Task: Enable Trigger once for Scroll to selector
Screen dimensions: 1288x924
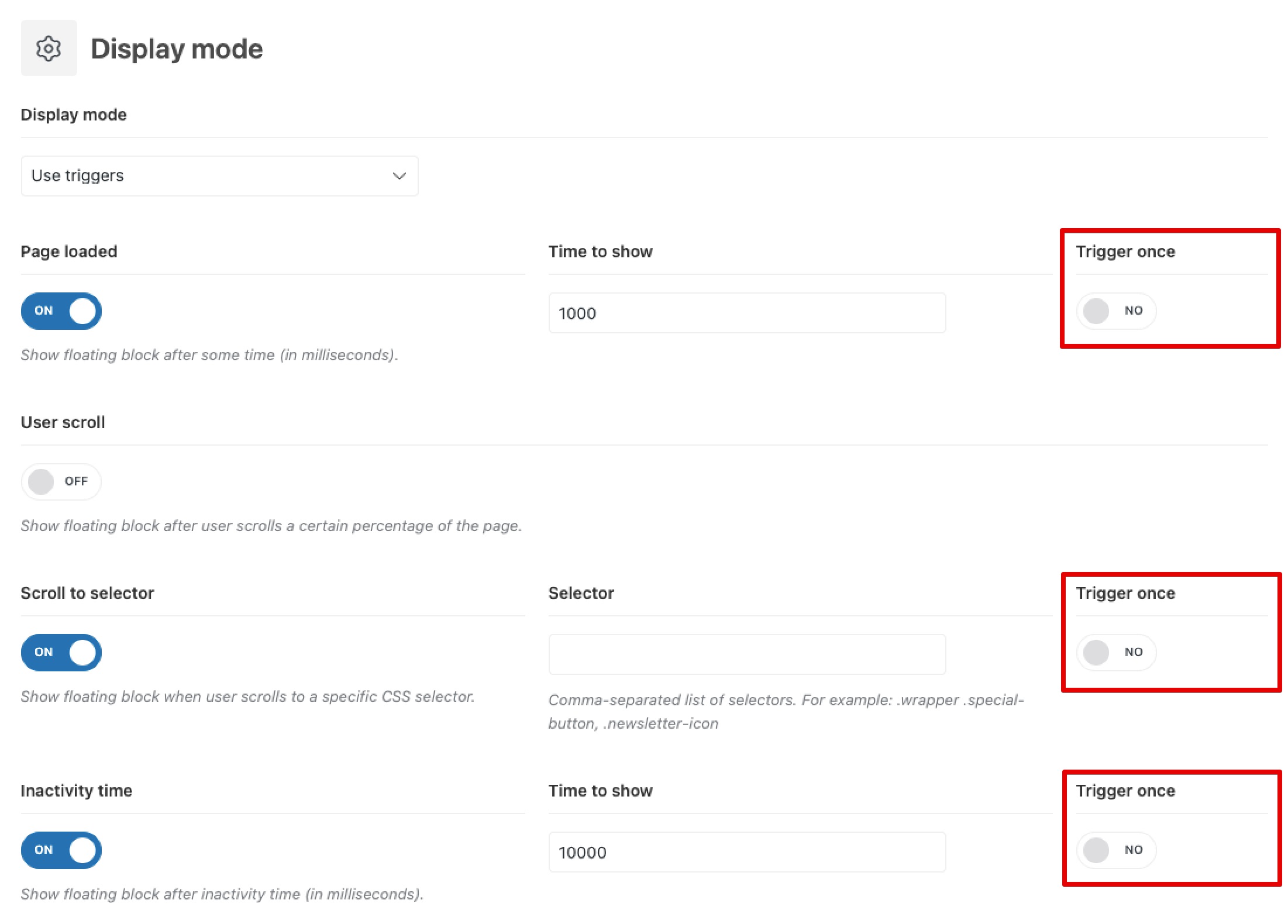Action: pos(1115,653)
